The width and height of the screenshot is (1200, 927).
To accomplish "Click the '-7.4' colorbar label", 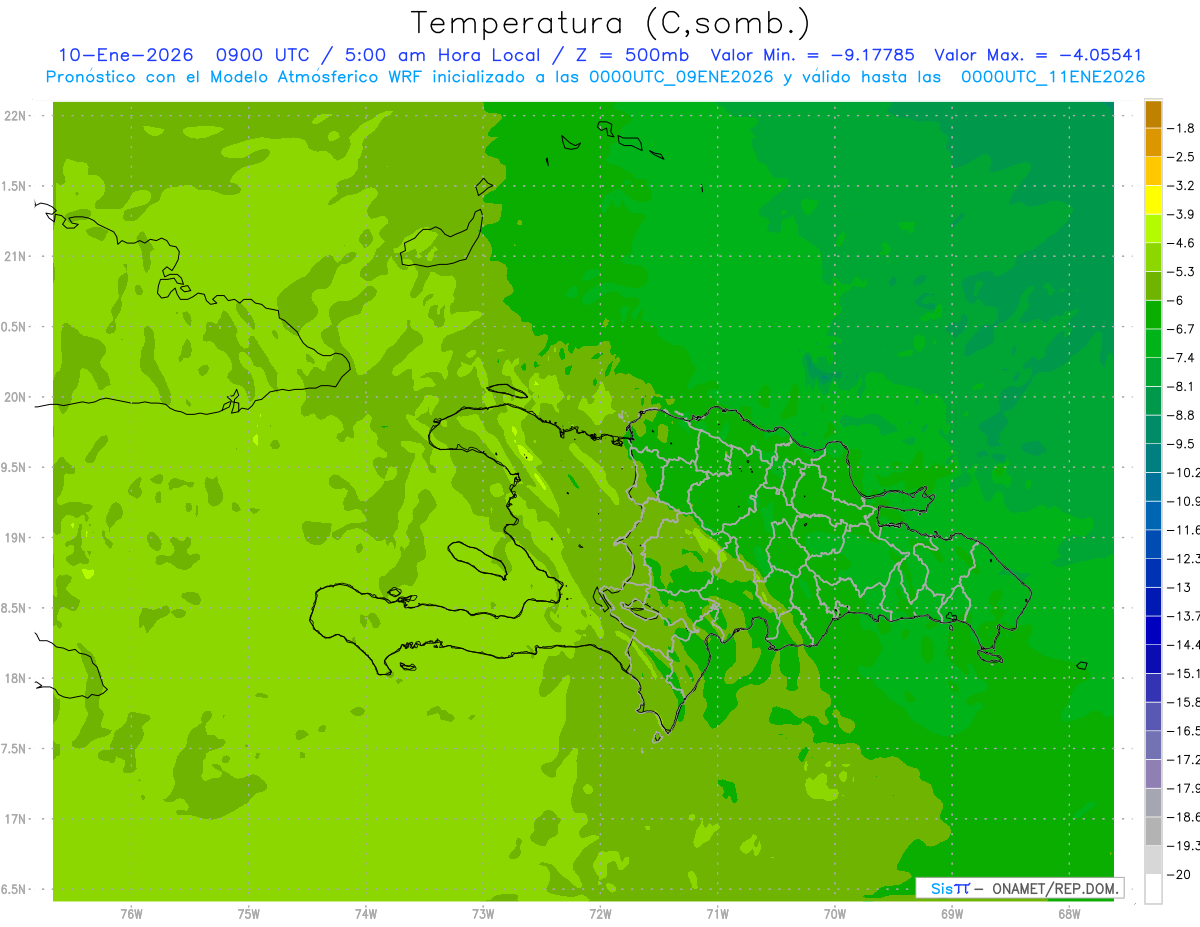I will (x=1182, y=358).
